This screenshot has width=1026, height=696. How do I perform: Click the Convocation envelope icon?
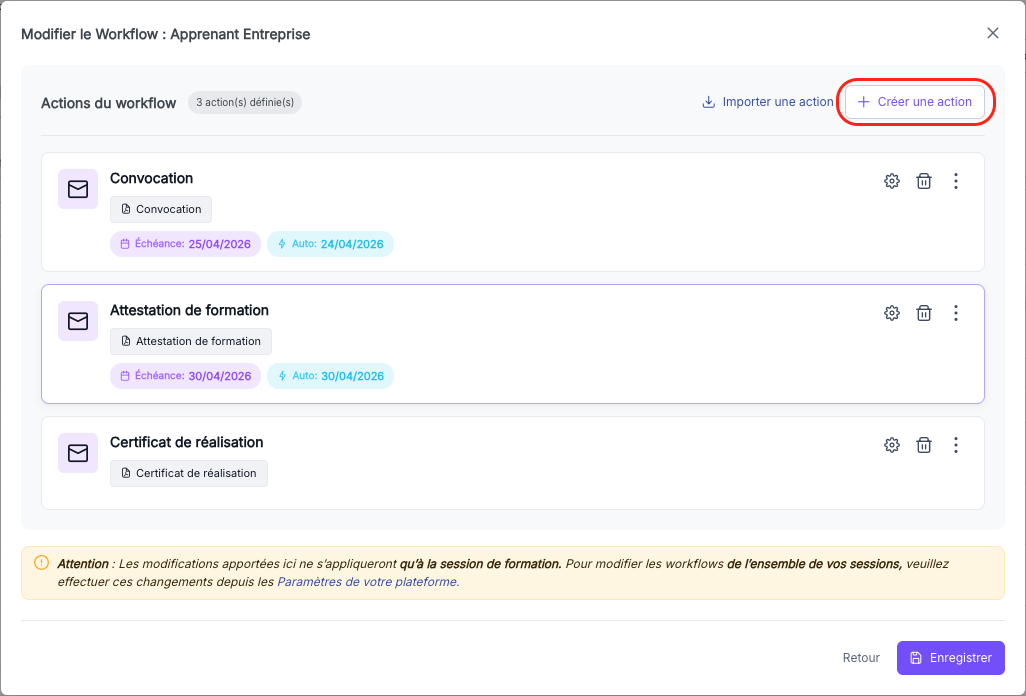(78, 189)
